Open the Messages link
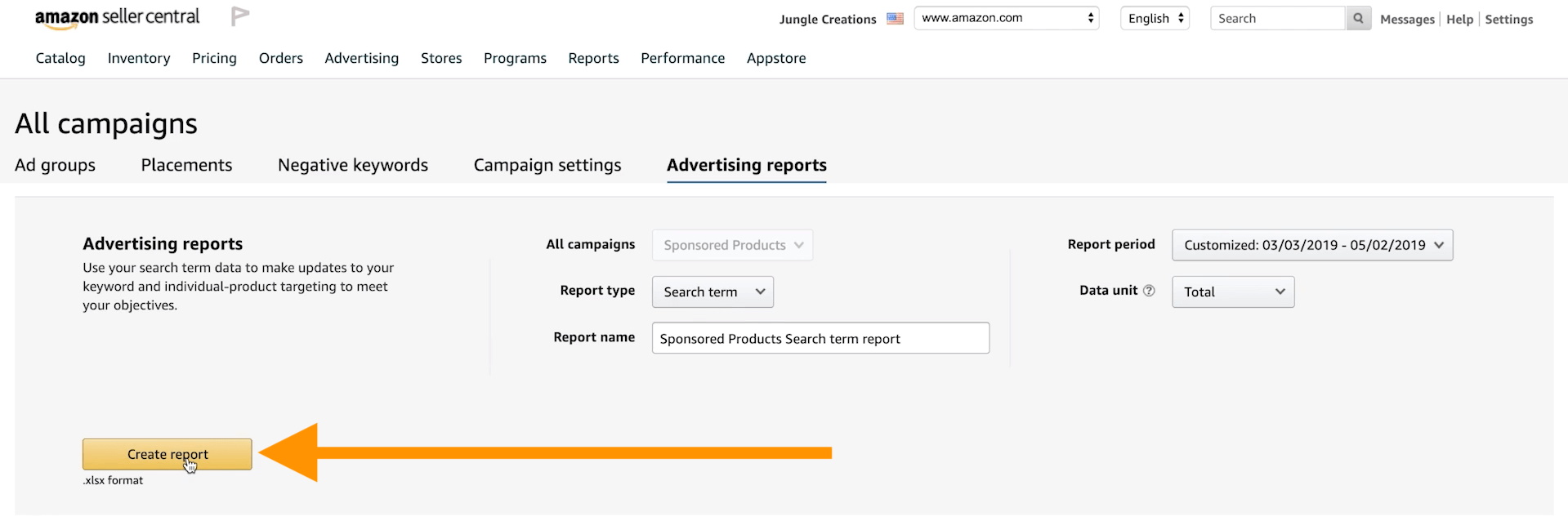The height and width of the screenshot is (521, 1568). point(1406,20)
